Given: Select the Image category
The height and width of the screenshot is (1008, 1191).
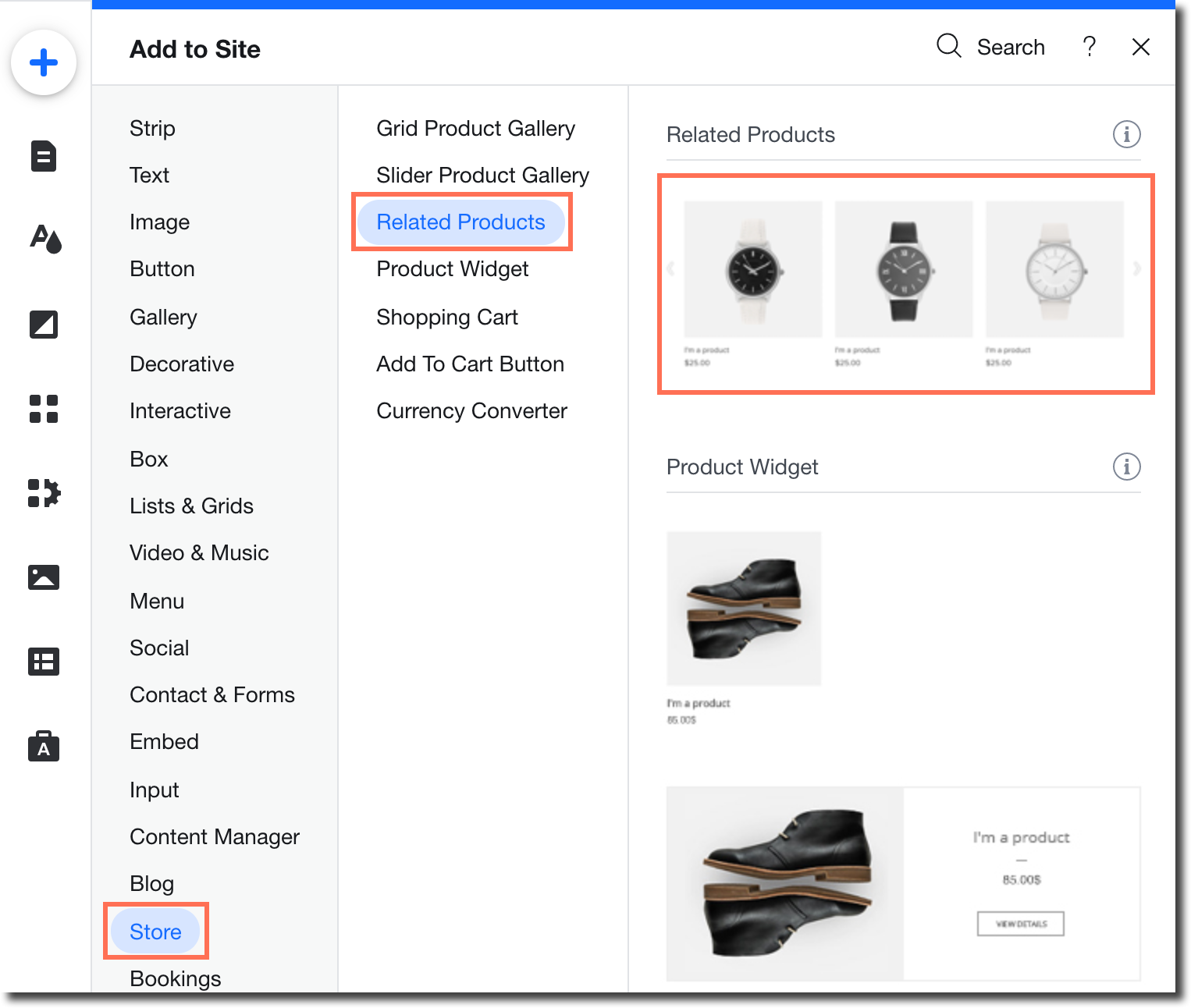Looking at the screenshot, I should tap(159, 222).
